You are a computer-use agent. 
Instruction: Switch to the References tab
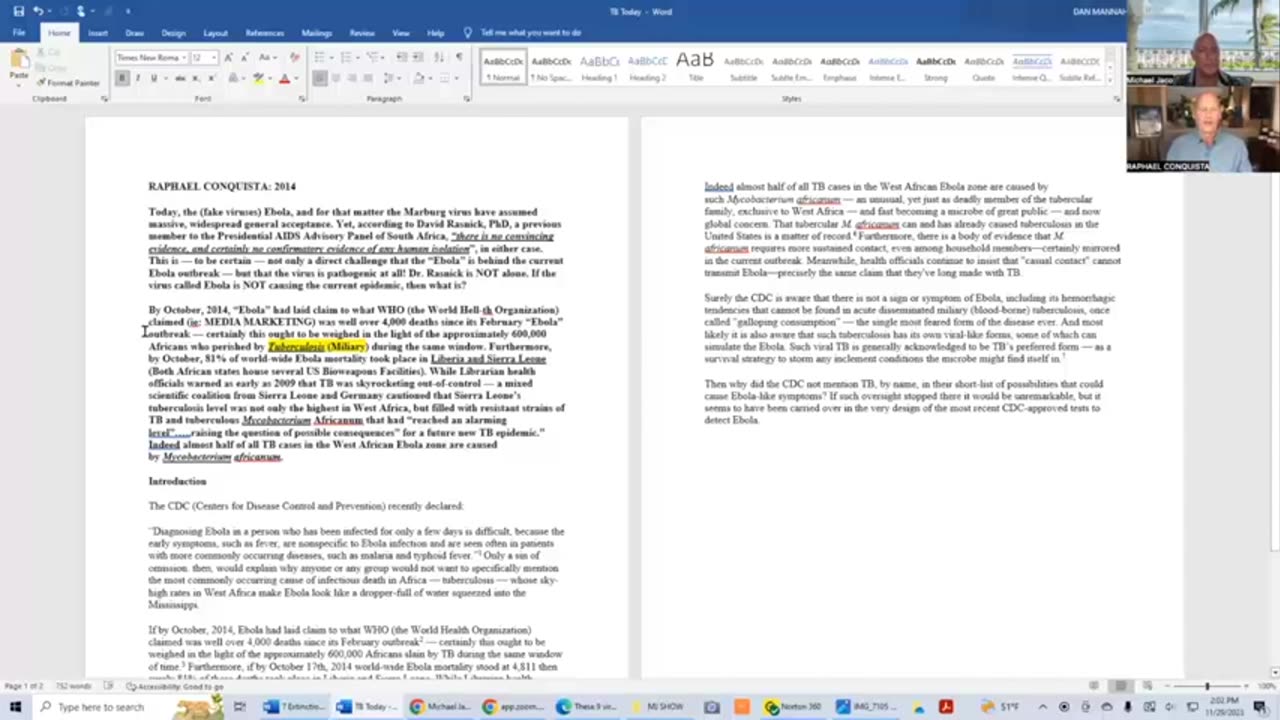[264, 33]
